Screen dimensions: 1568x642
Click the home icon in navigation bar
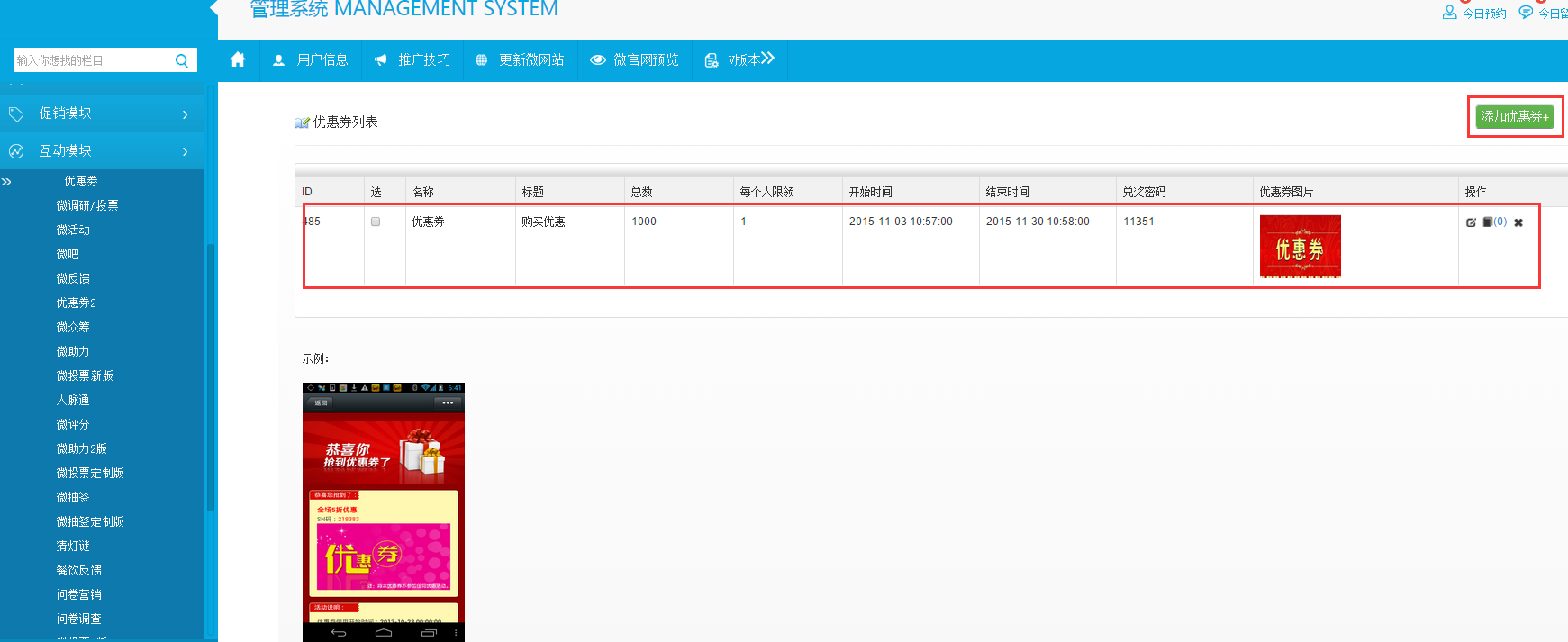pos(238,59)
